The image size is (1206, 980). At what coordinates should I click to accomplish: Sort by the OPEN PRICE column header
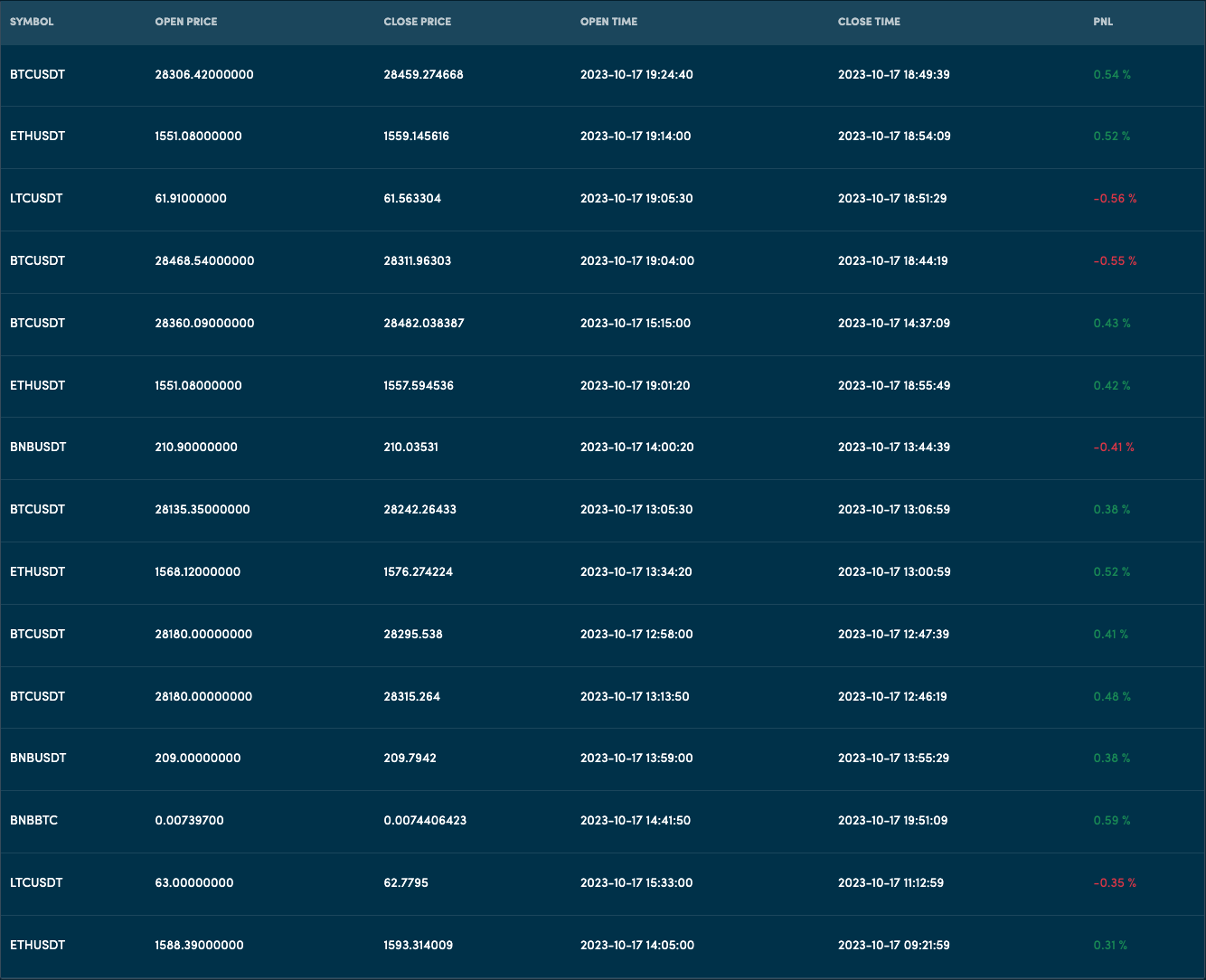[186, 22]
